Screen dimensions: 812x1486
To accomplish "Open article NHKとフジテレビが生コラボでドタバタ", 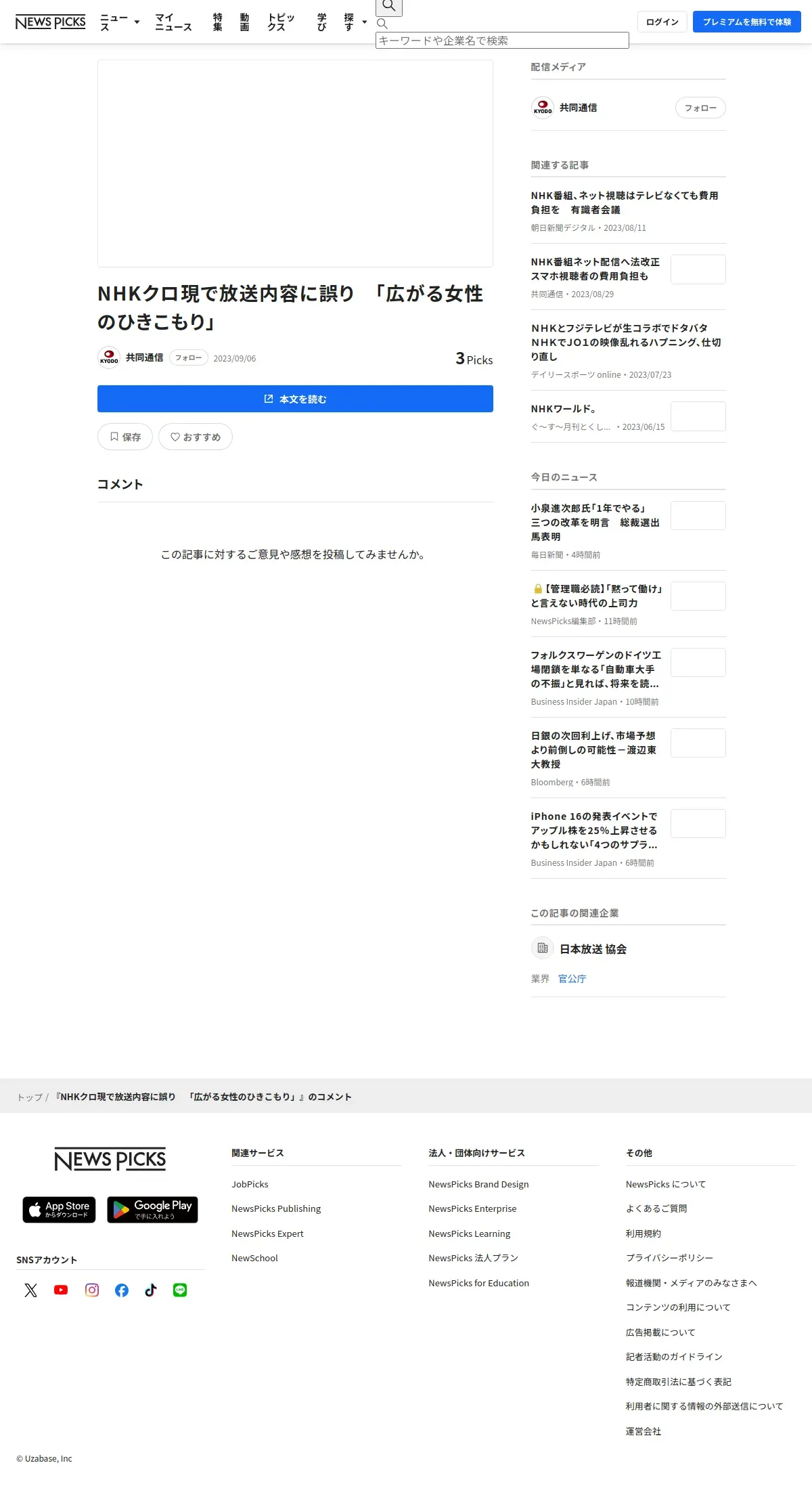I will (626, 342).
